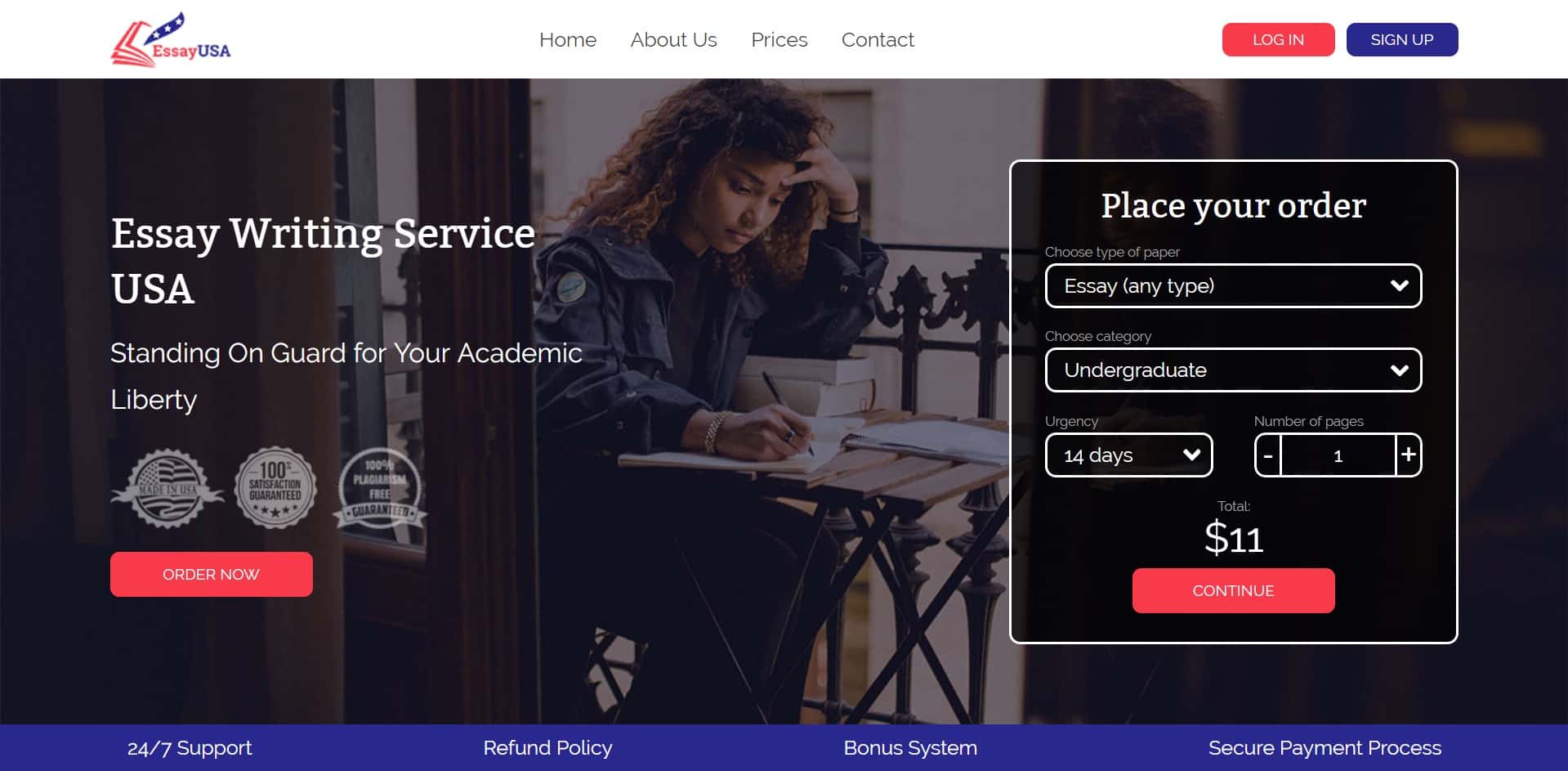Click the ORDER NOW button
The width and height of the screenshot is (1568, 771).
pos(212,574)
